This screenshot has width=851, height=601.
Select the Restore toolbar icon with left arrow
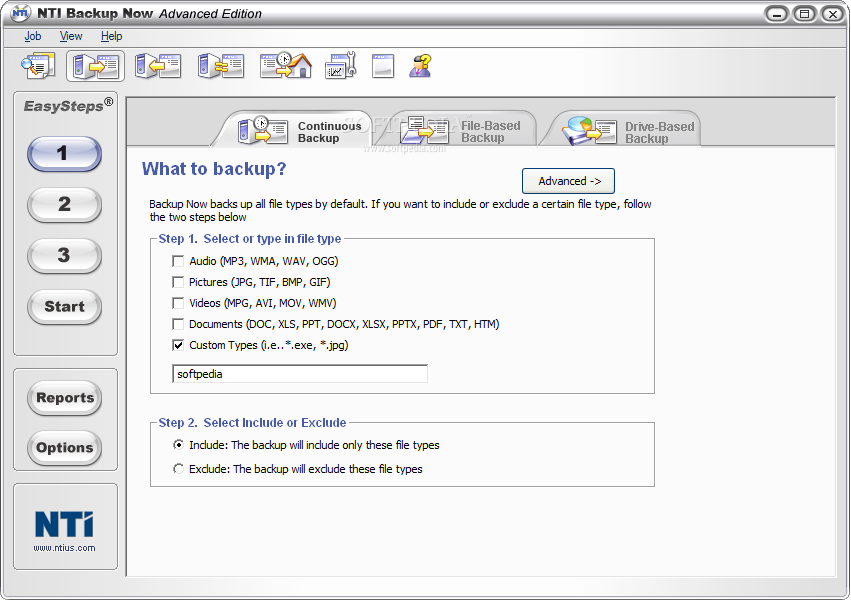pos(158,66)
